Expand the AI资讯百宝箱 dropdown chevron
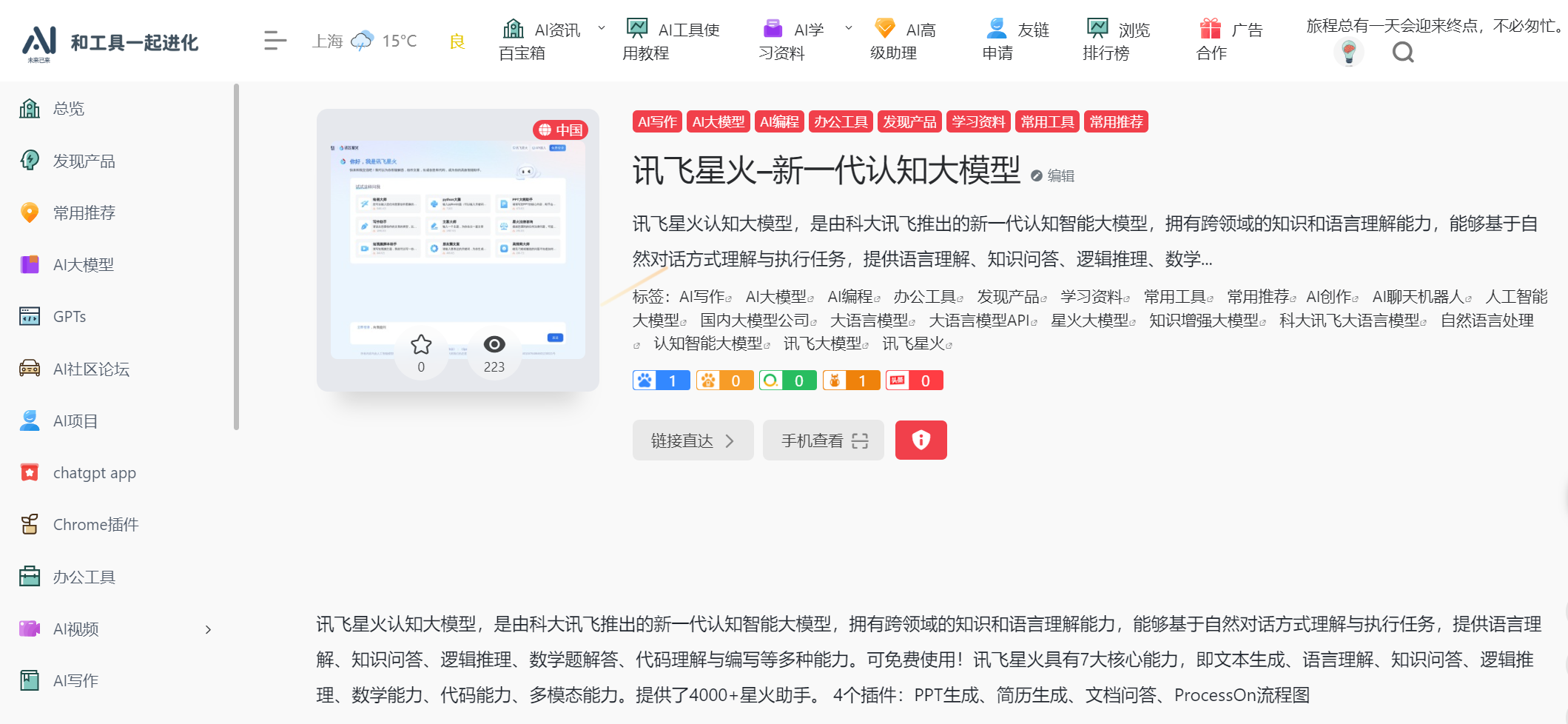The width and height of the screenshot is (1568, 724). pos(602,28)
